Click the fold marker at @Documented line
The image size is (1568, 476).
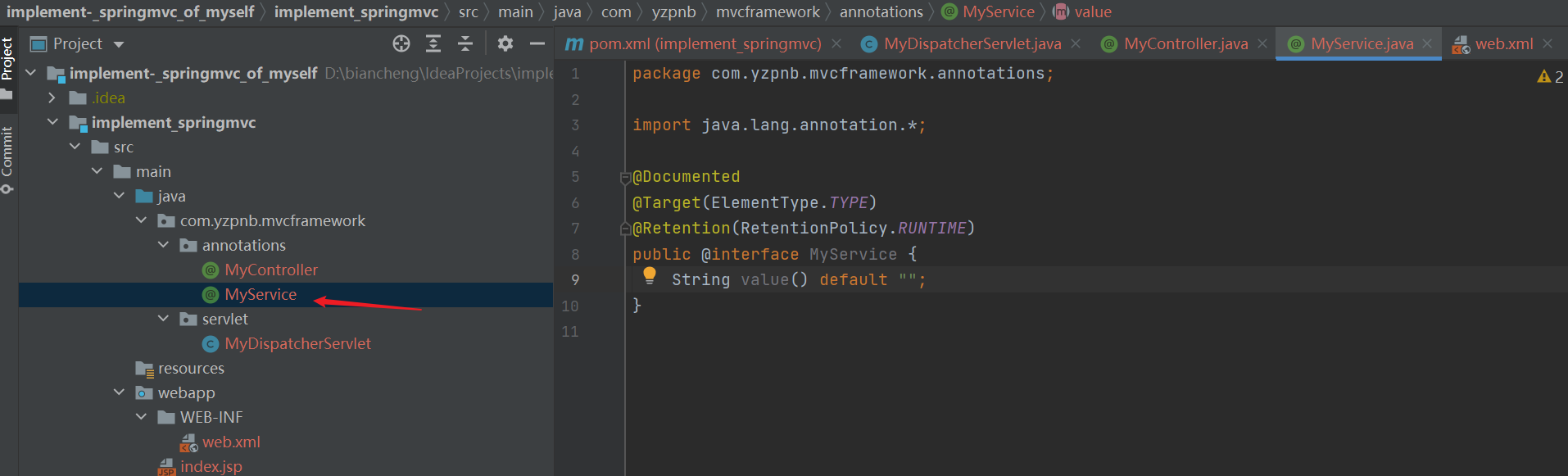point(626,178)
